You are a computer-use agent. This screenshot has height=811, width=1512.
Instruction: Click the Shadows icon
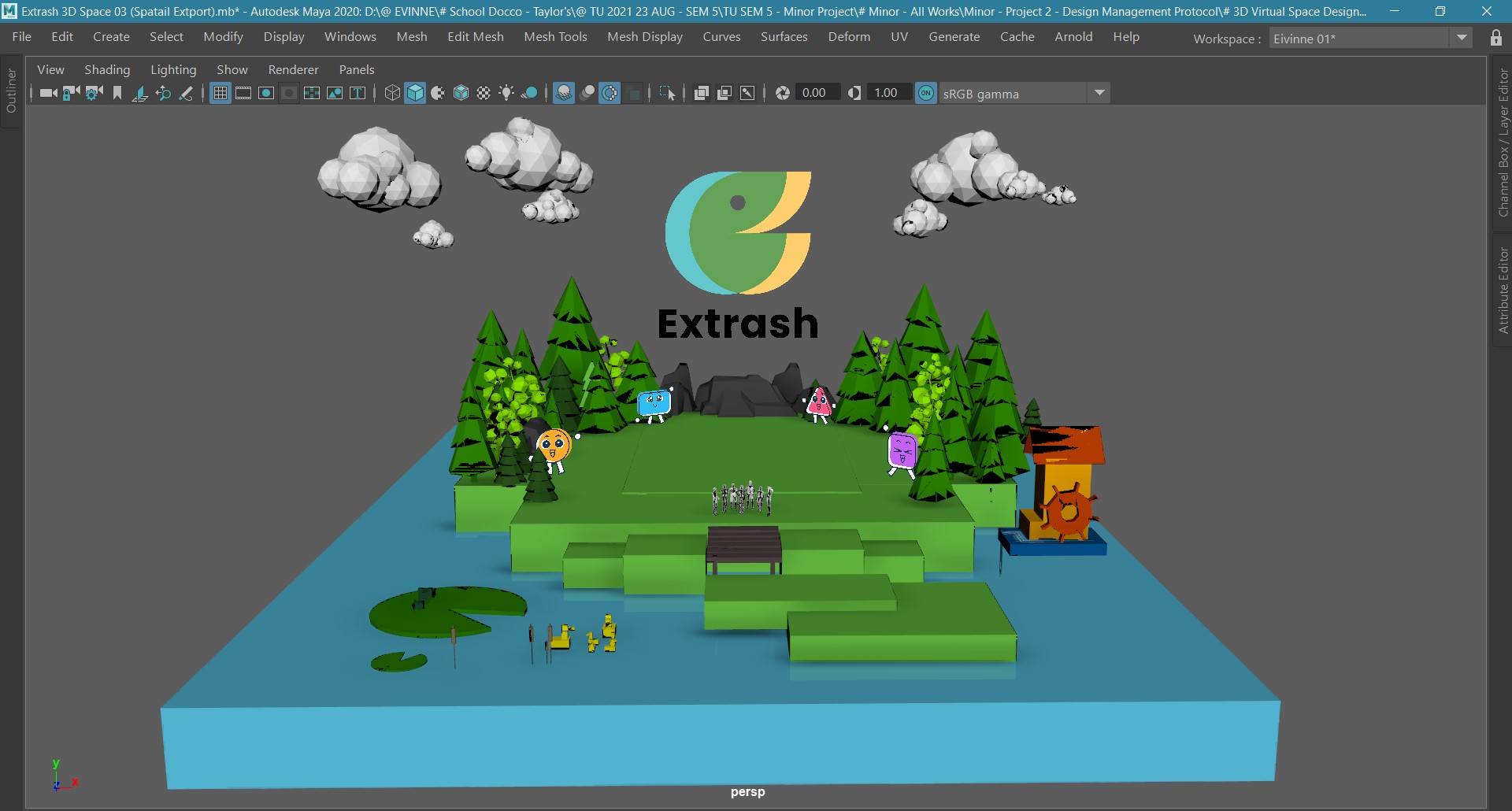pyautogui.click(x=529, y=93)
